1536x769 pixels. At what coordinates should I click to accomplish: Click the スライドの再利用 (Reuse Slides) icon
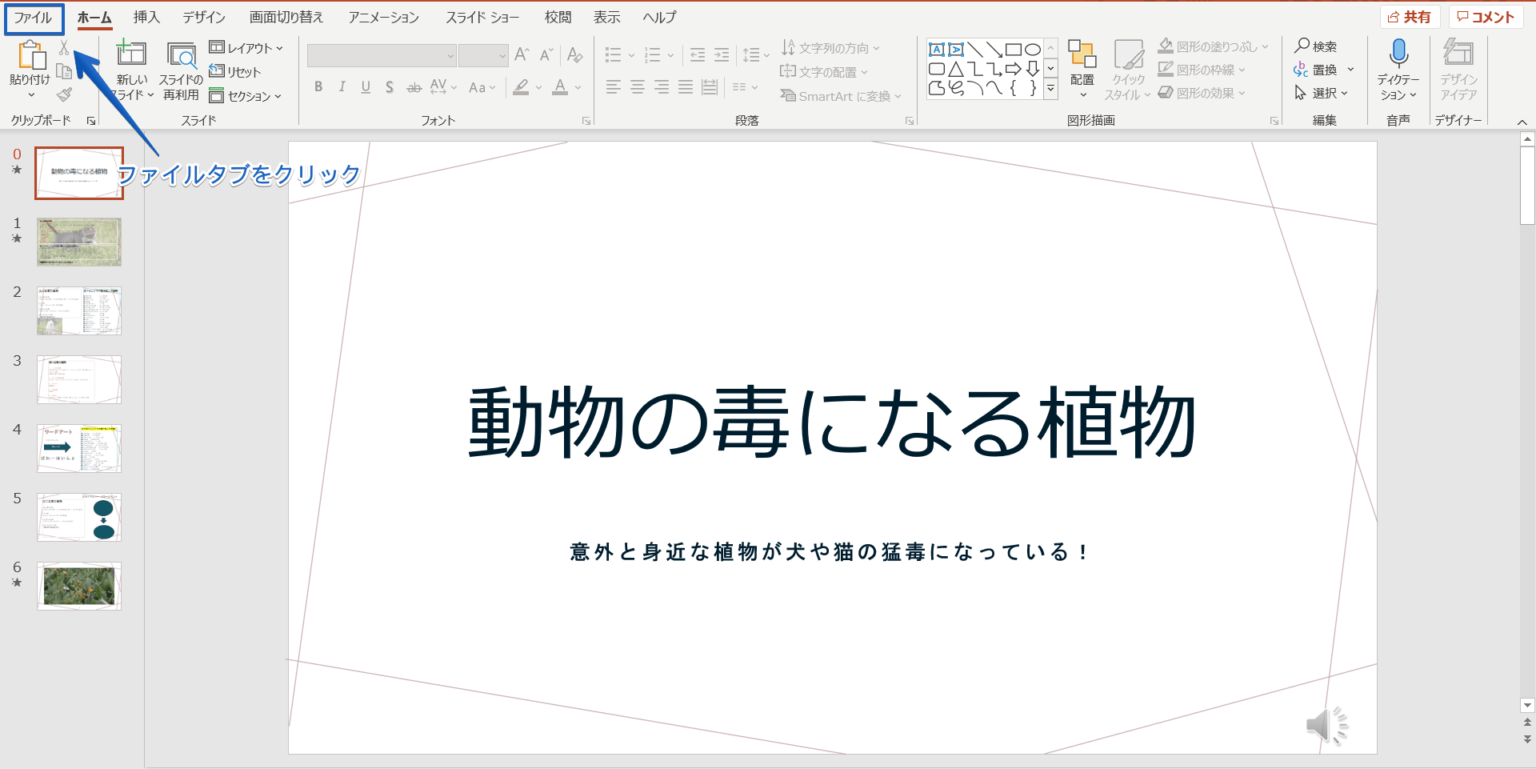(x=180, y=68)
